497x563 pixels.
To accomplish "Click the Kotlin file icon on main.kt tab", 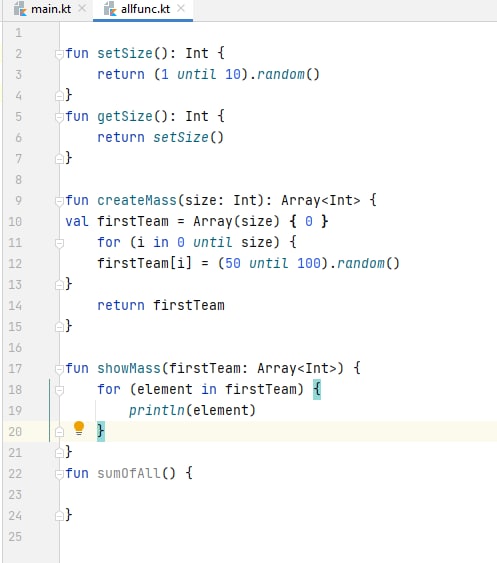I will coord(20,9).
